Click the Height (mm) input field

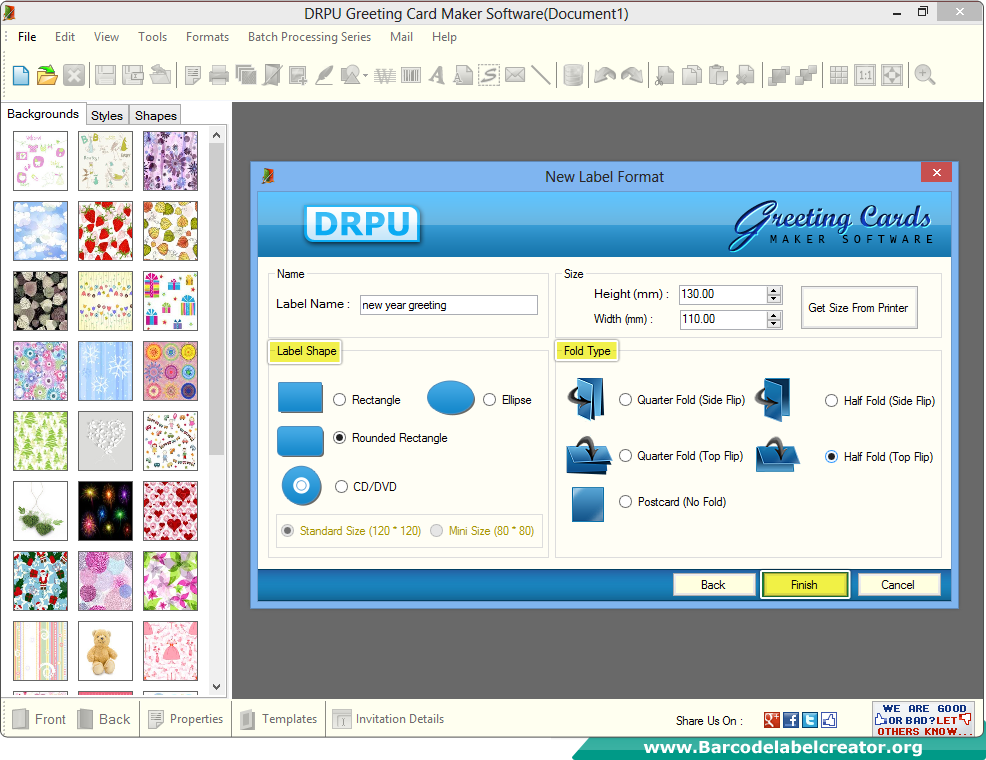click(723, 294)
